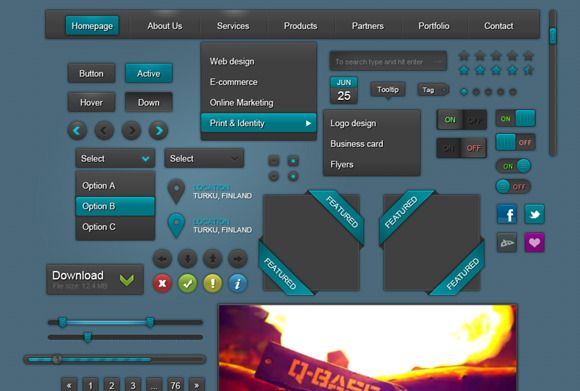Screen dimensions: 580x391
Task: Select Logo design from the submenu
Action: 353,123
